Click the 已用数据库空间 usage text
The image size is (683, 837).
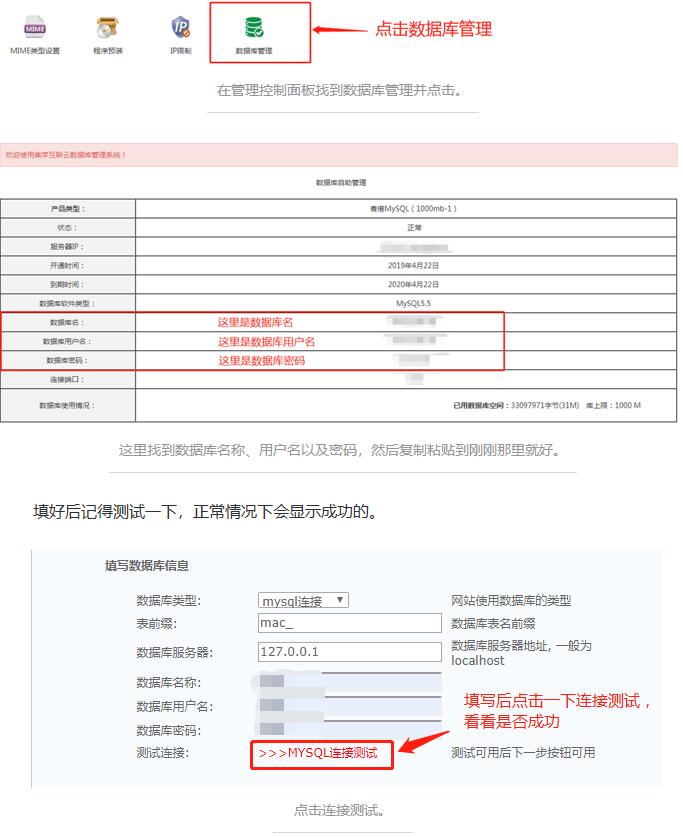[516, 406]
